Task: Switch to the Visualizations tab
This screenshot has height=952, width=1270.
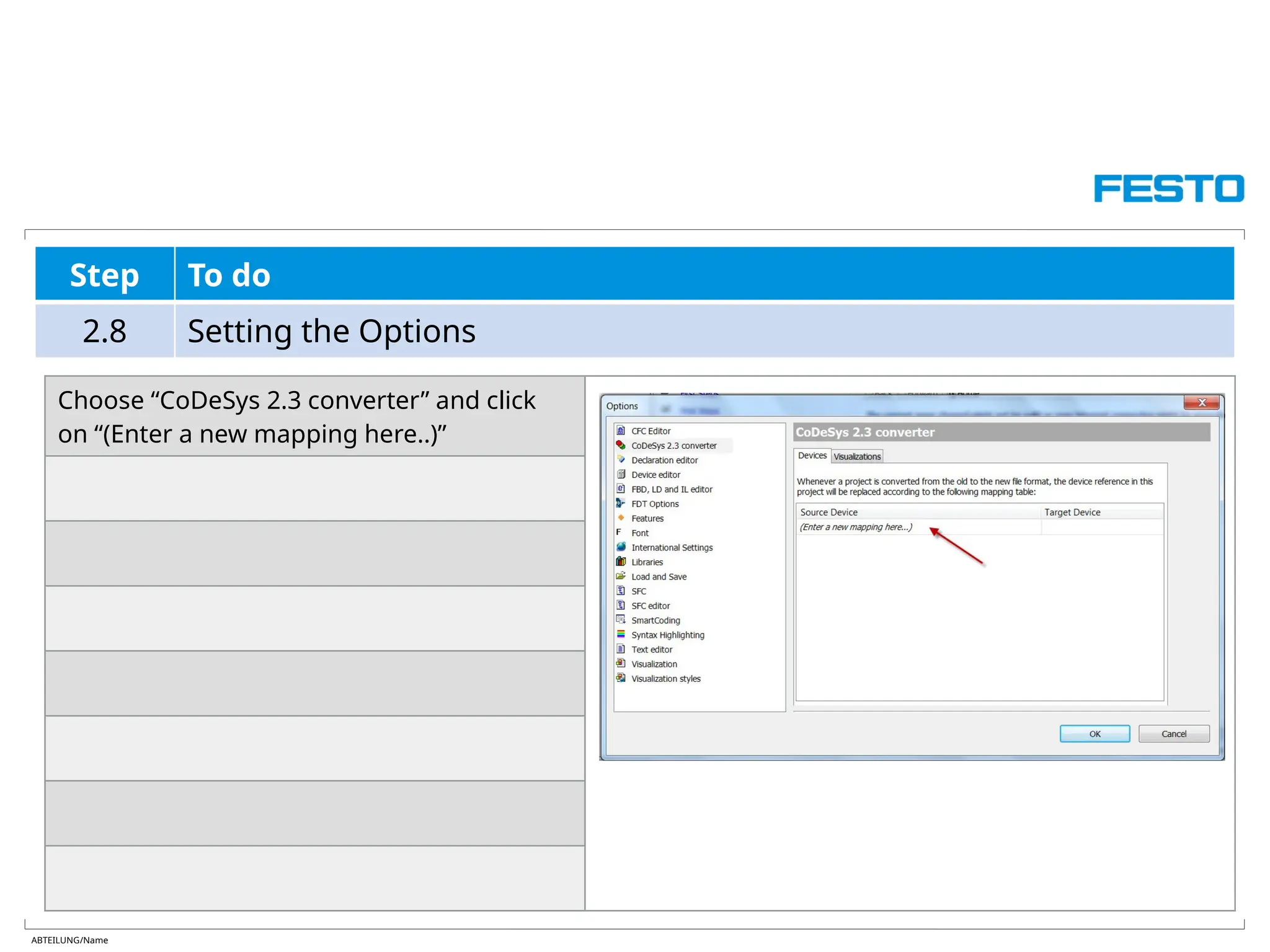Action: pos(857,457)
